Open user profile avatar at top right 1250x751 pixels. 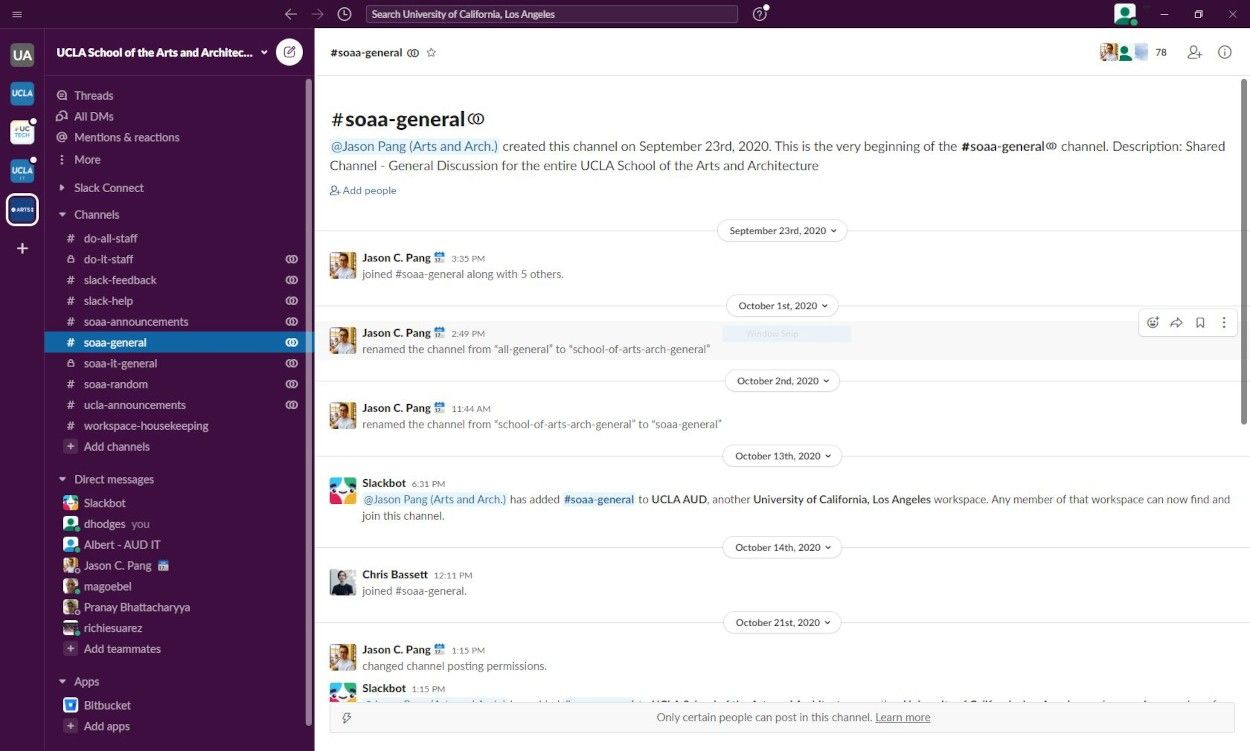[1125, 14]
